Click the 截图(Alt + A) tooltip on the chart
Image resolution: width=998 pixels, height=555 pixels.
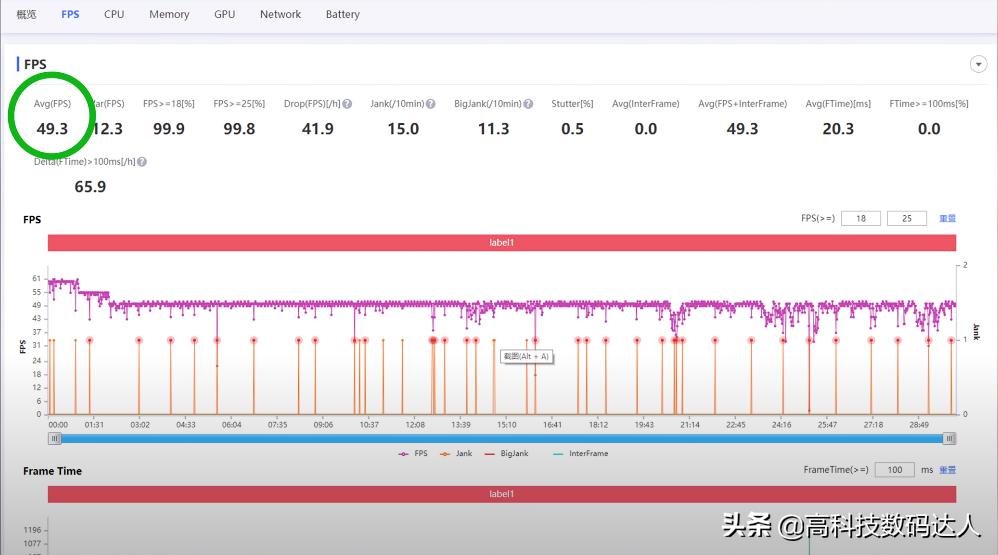526,356
